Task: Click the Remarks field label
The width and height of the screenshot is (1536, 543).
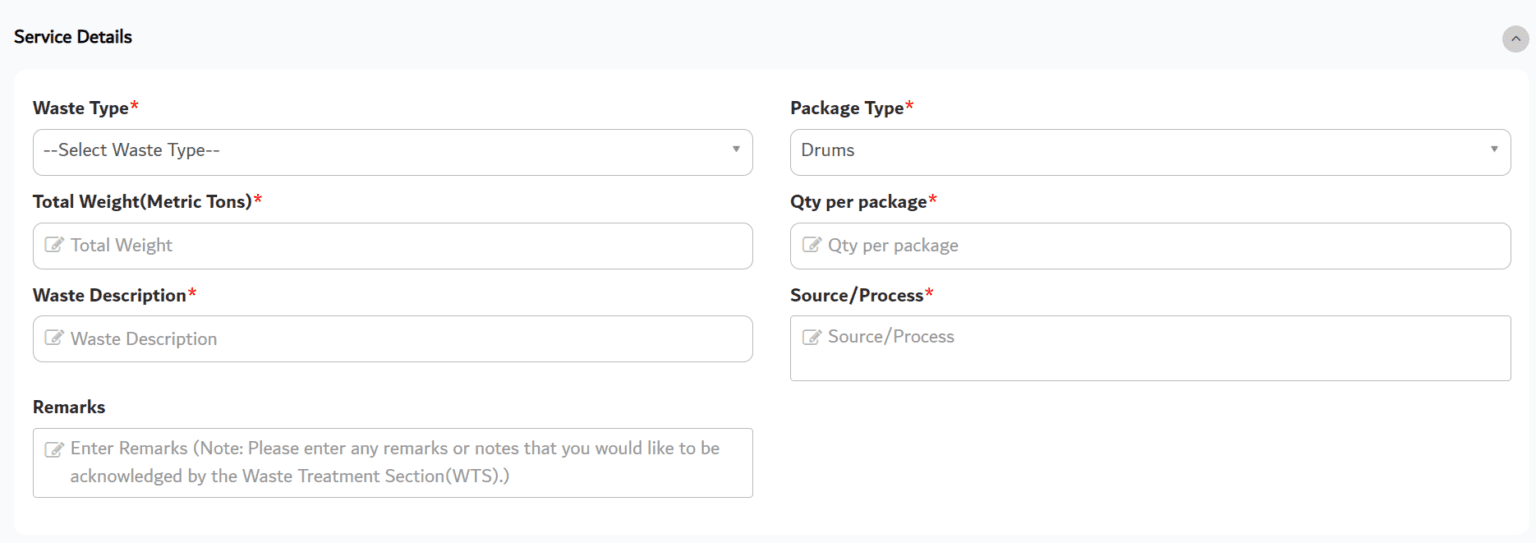Action: tap(69, 407)
